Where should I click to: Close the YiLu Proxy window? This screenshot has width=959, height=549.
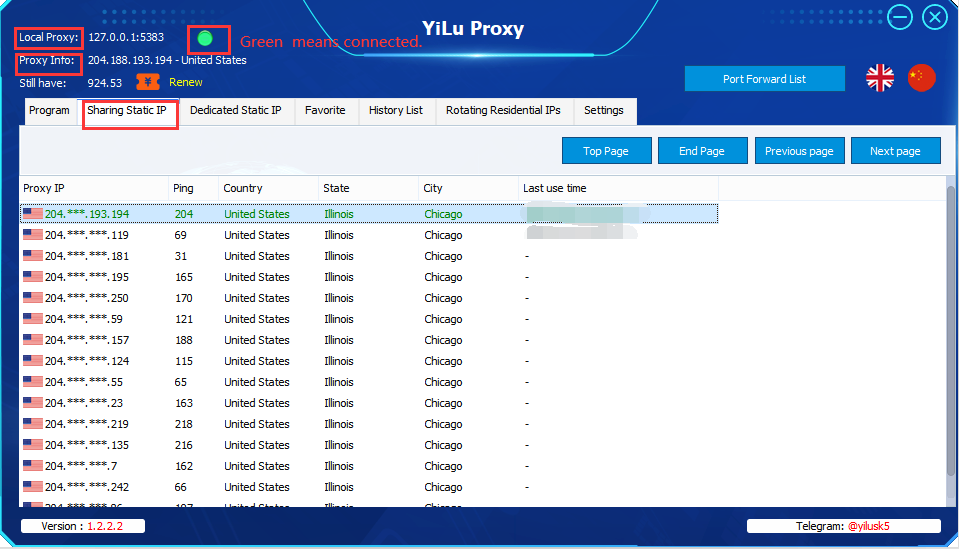935,17
